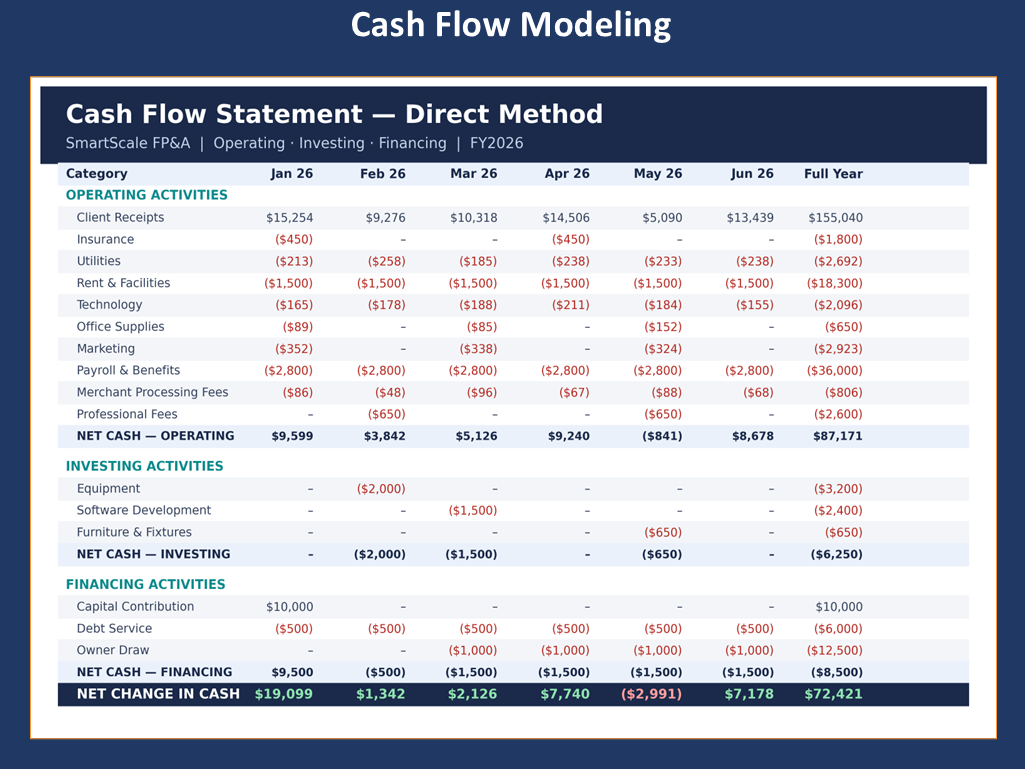The width and height of the screenshot is (1025, 769).
Task: Select Debt Service total '($6,000)'
Action: [838, 628]
